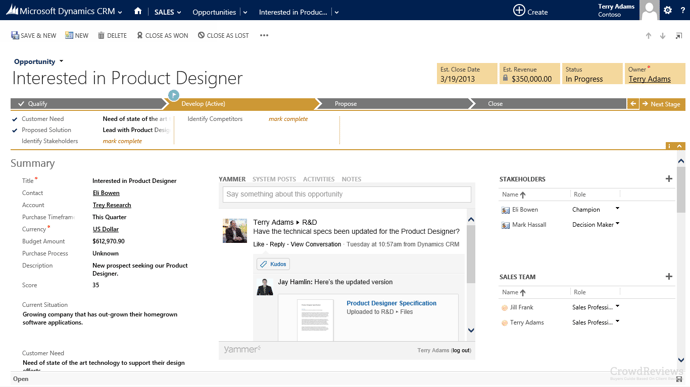The width and height of the screenshot is (690, 387).
Task: Expand the record breadcrumb dropdown arrow
Action: click(x=337, y=12)
